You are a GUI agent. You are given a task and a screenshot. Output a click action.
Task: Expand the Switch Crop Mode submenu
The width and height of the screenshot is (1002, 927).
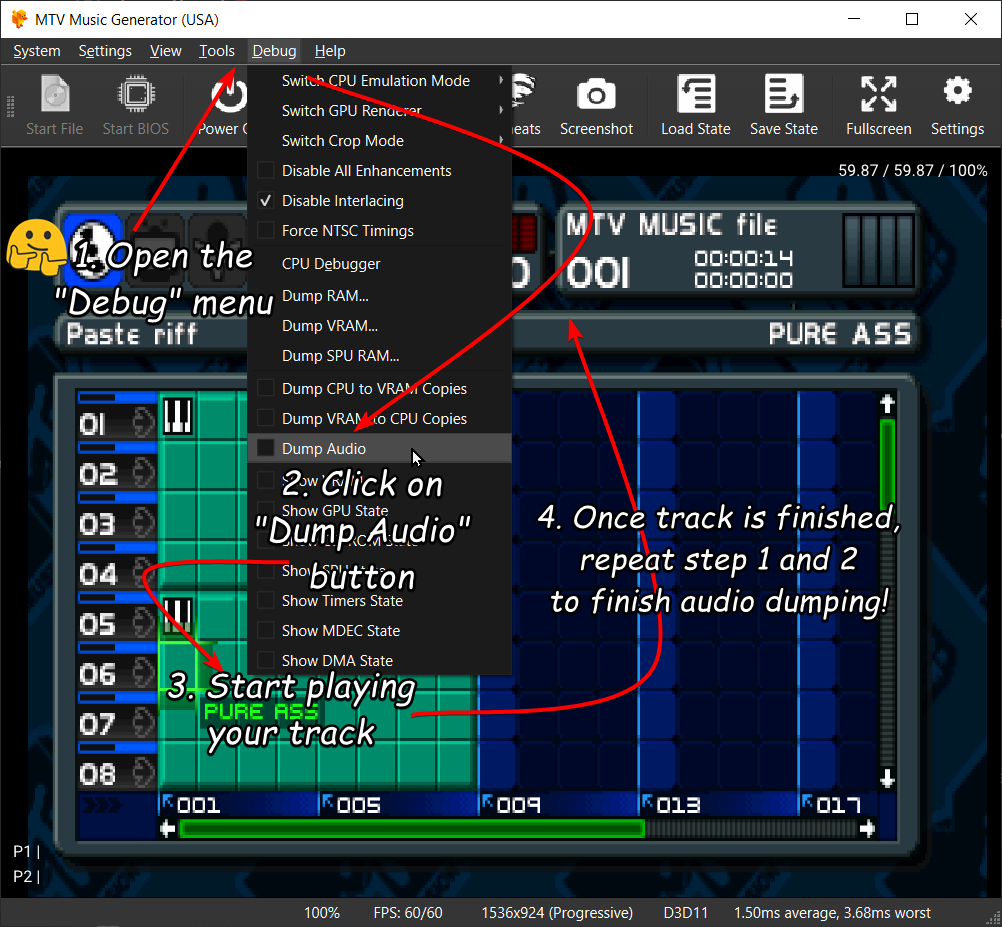tap(380, 141)
